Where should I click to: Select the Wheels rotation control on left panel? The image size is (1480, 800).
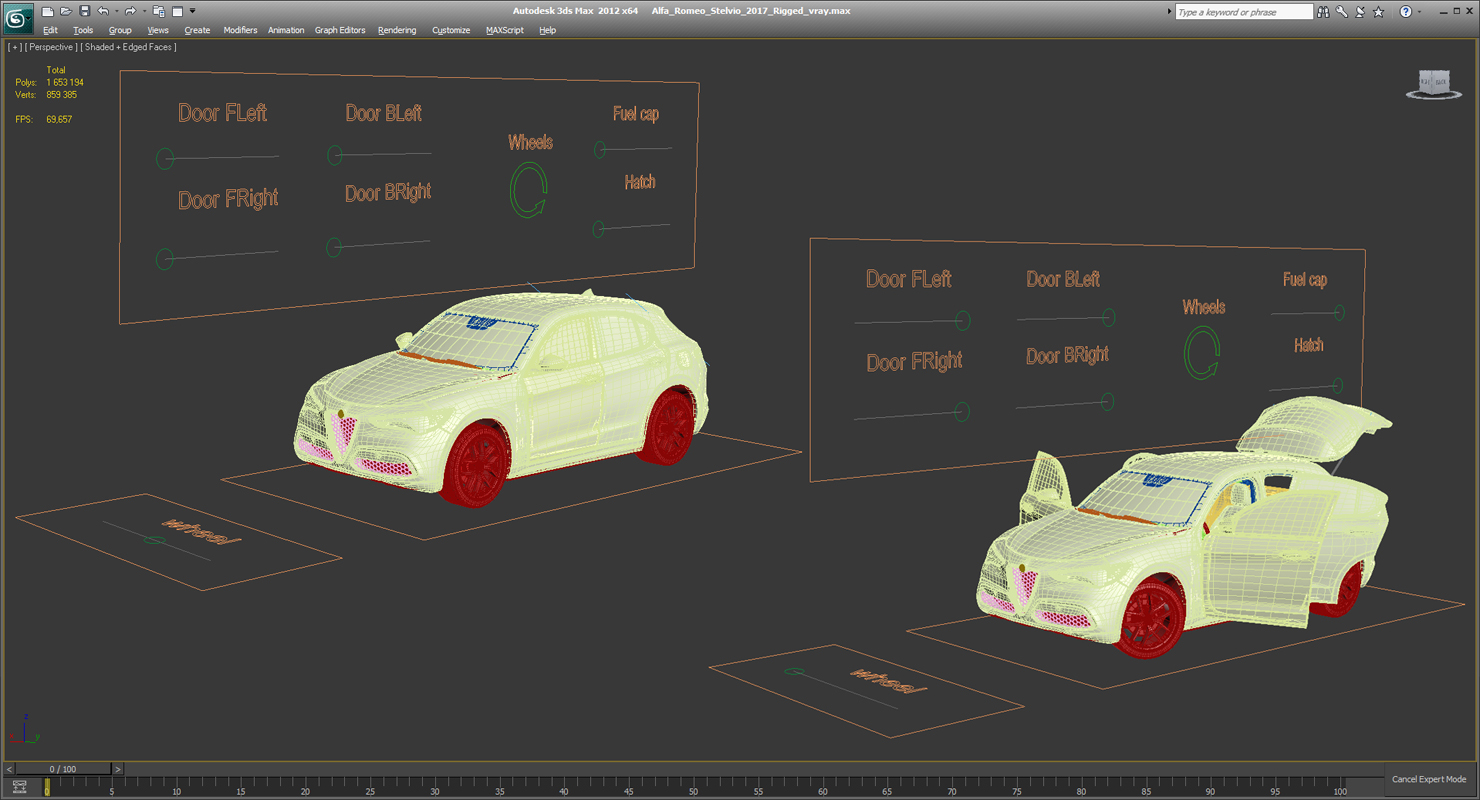coord(529,190)
